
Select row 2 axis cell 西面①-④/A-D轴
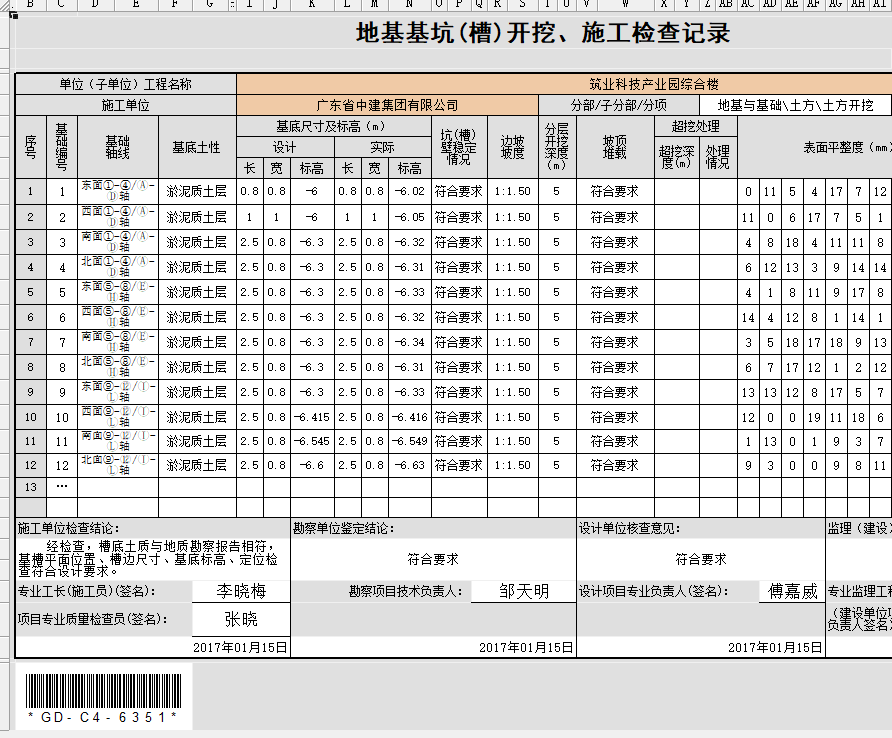tap(118, 217)
